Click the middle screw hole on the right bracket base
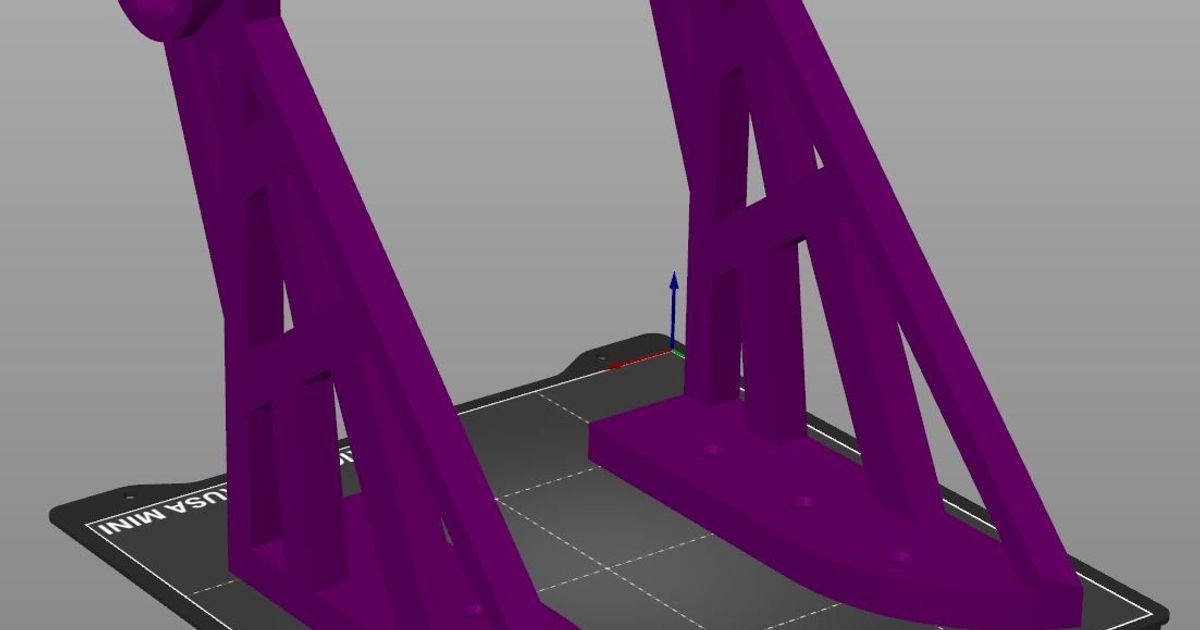The width and height of the screenshot is (1200, 630). 803,503
